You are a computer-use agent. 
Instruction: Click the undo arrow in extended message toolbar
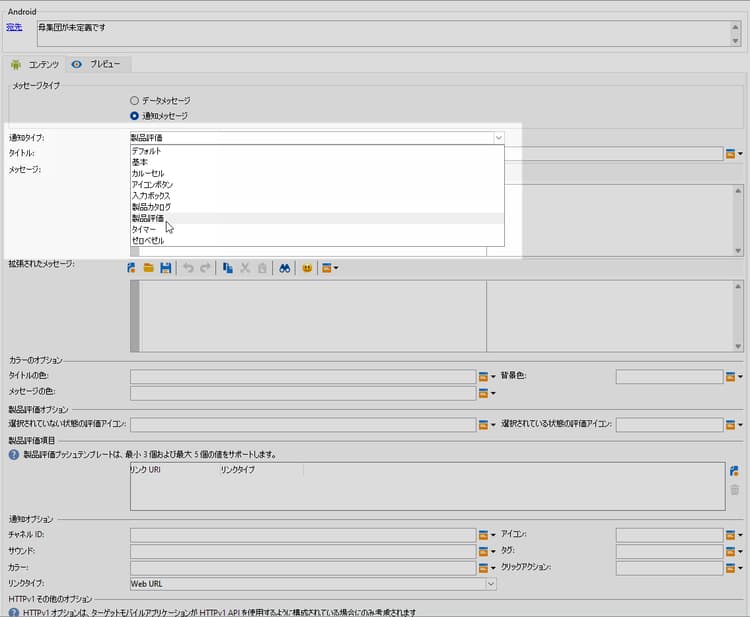[x=188, y=268]
